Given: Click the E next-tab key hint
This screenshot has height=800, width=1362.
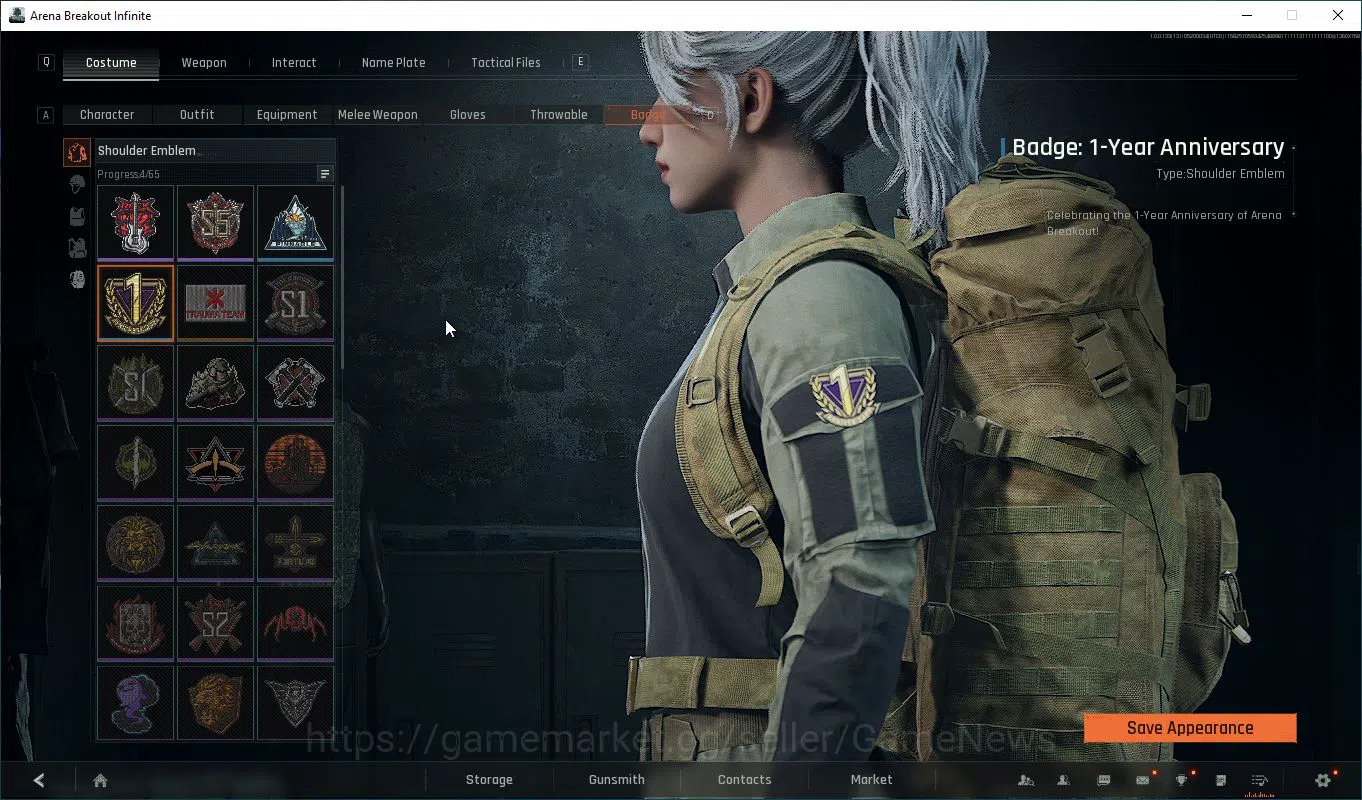Looking at the screenshot, I should 580,62.
